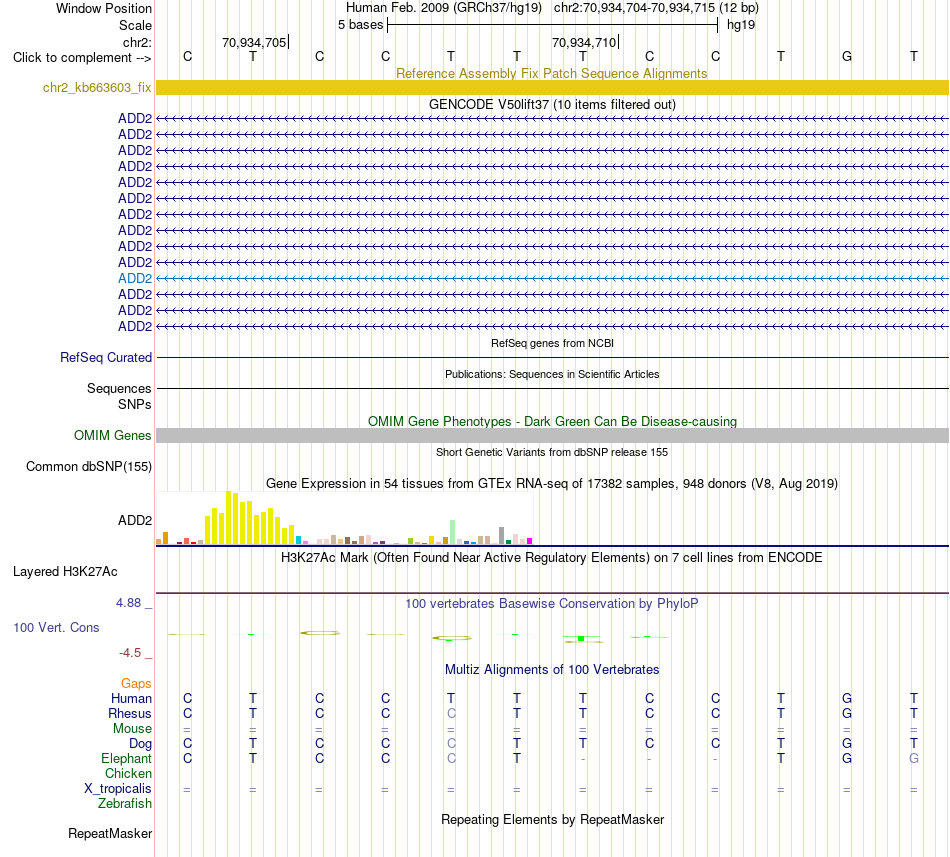Click the X_tropicalis species label

pyautogui.click(x=118, y=789)
